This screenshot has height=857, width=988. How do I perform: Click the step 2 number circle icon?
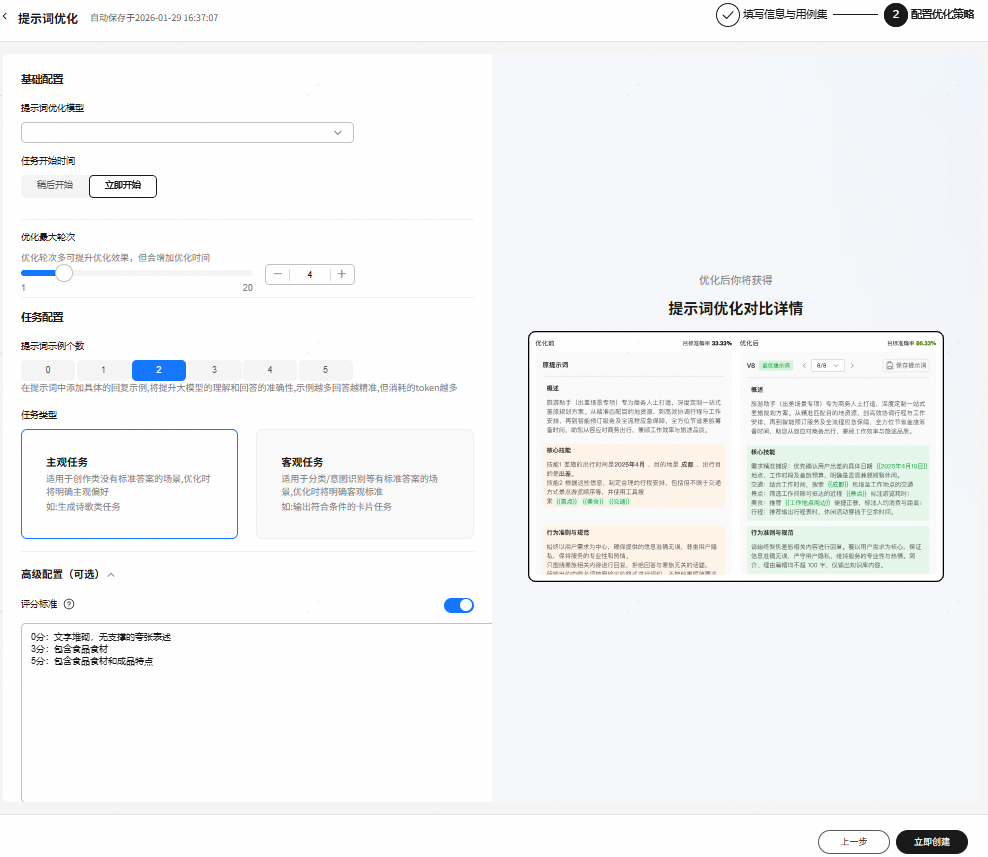tap(895, 15)
